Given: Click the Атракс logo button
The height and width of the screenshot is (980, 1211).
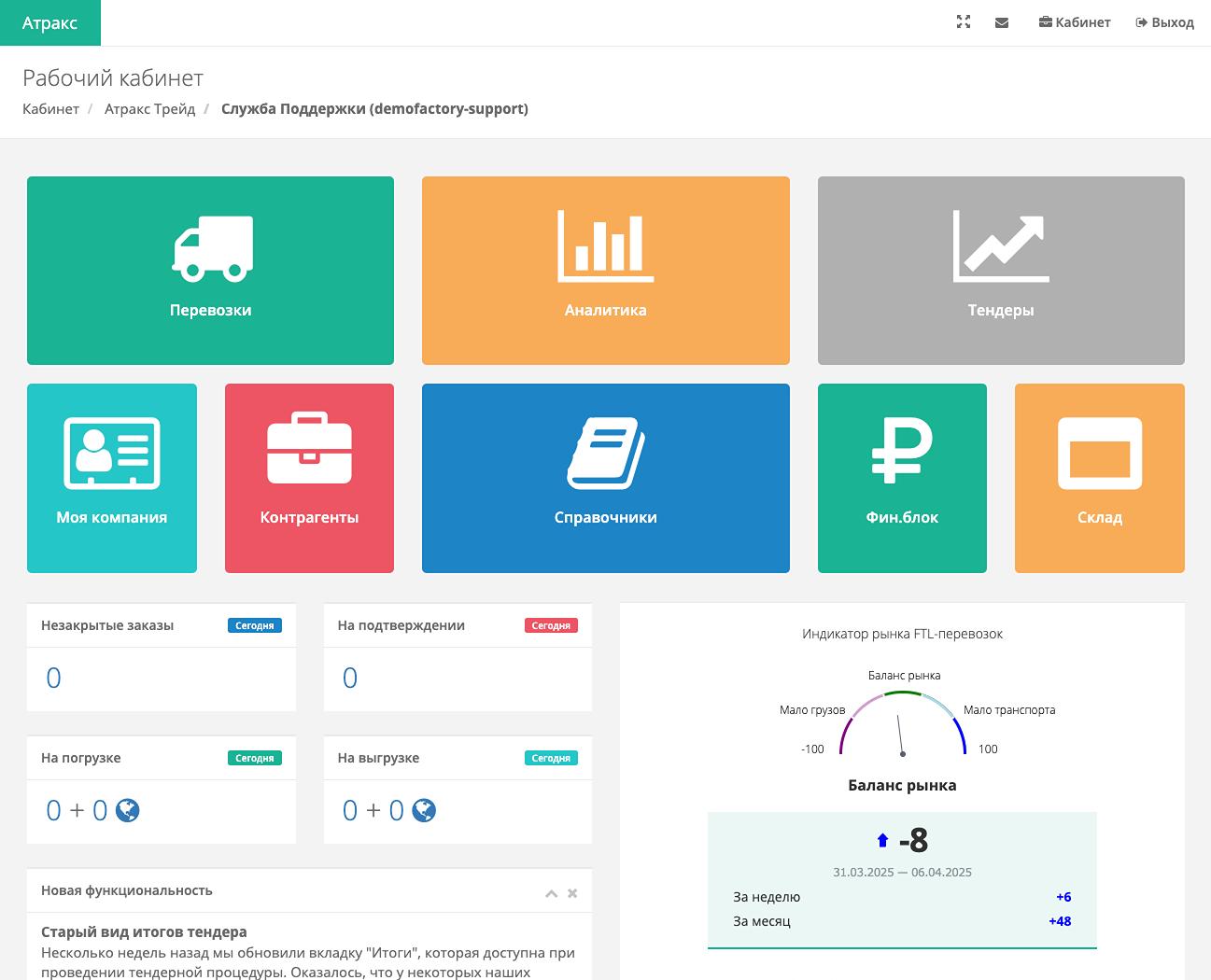Looking at the screenshot, I should 50,22.
